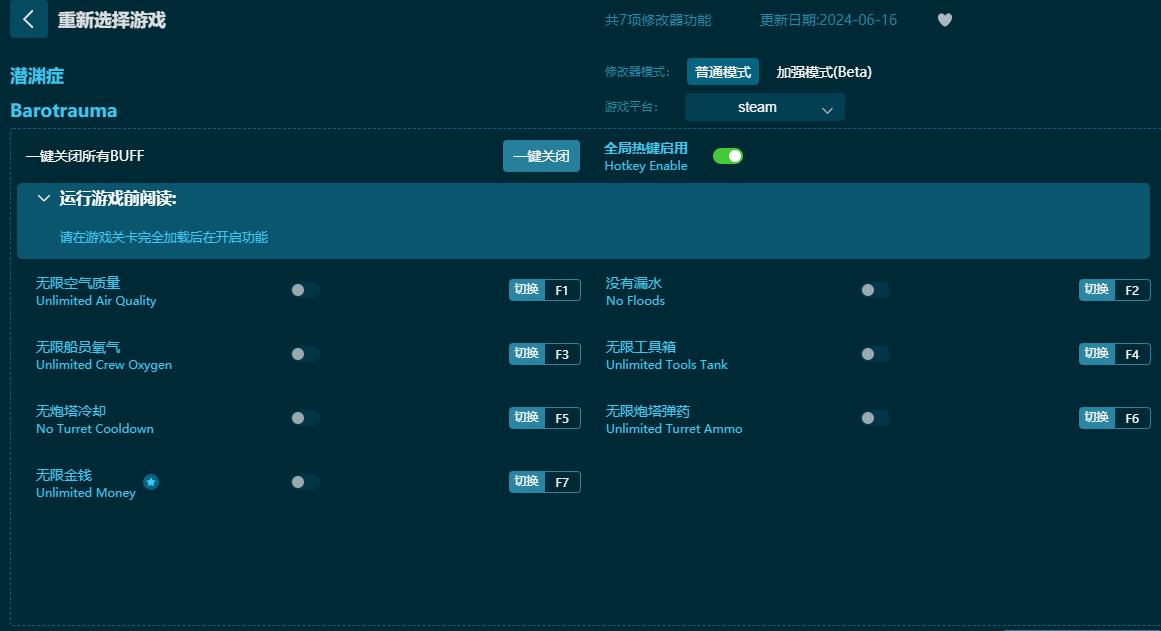Disable the Hotkey Enable toggle
The image size is (1161, 631).
coord(728,156)
